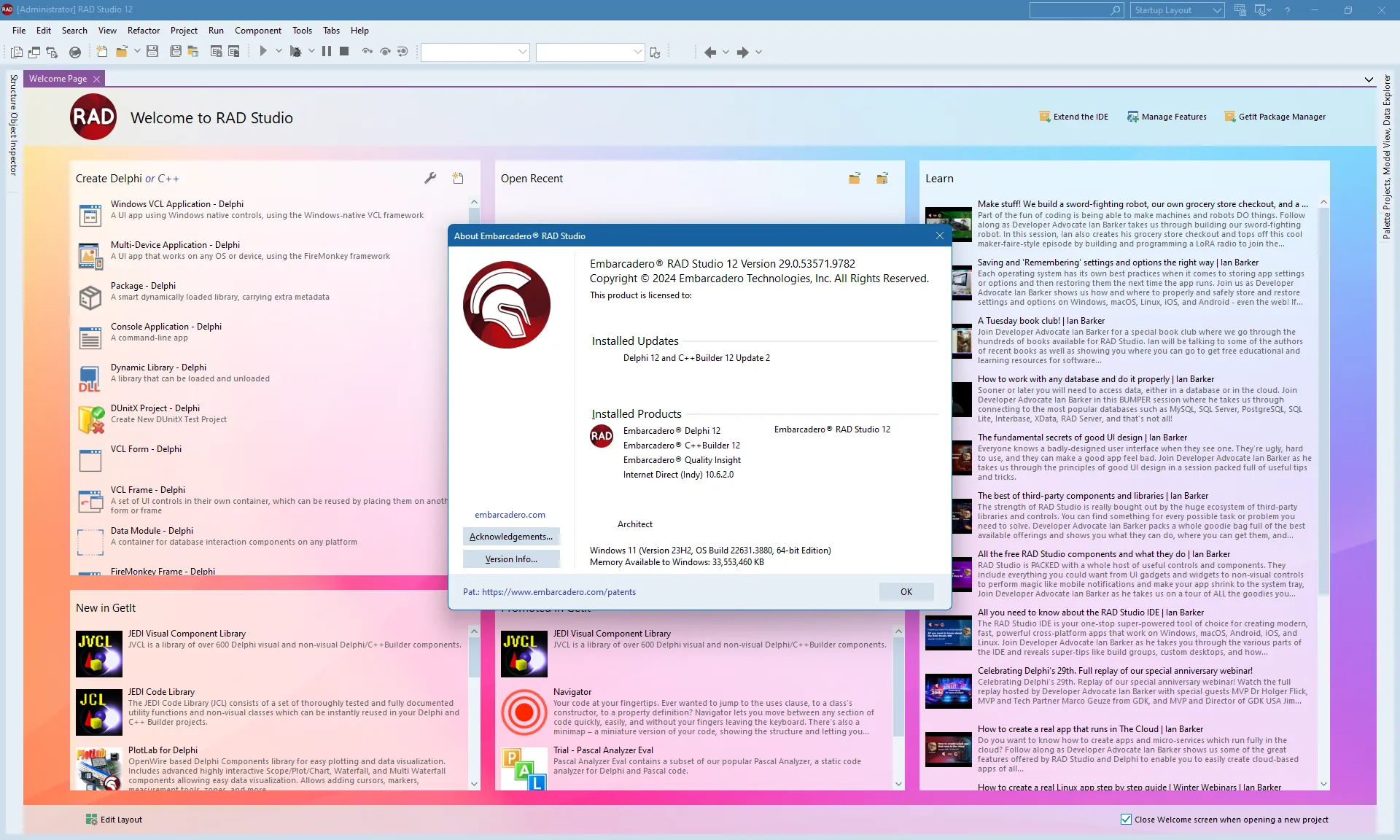Open the tab list chevron at right

click(x=1369, y=79)
